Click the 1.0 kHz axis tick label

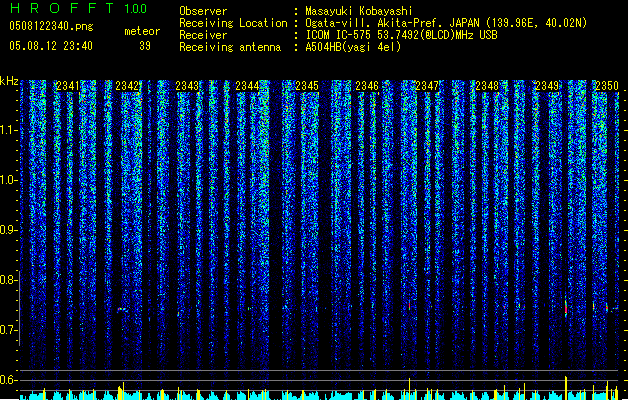(x=8, y=180)
